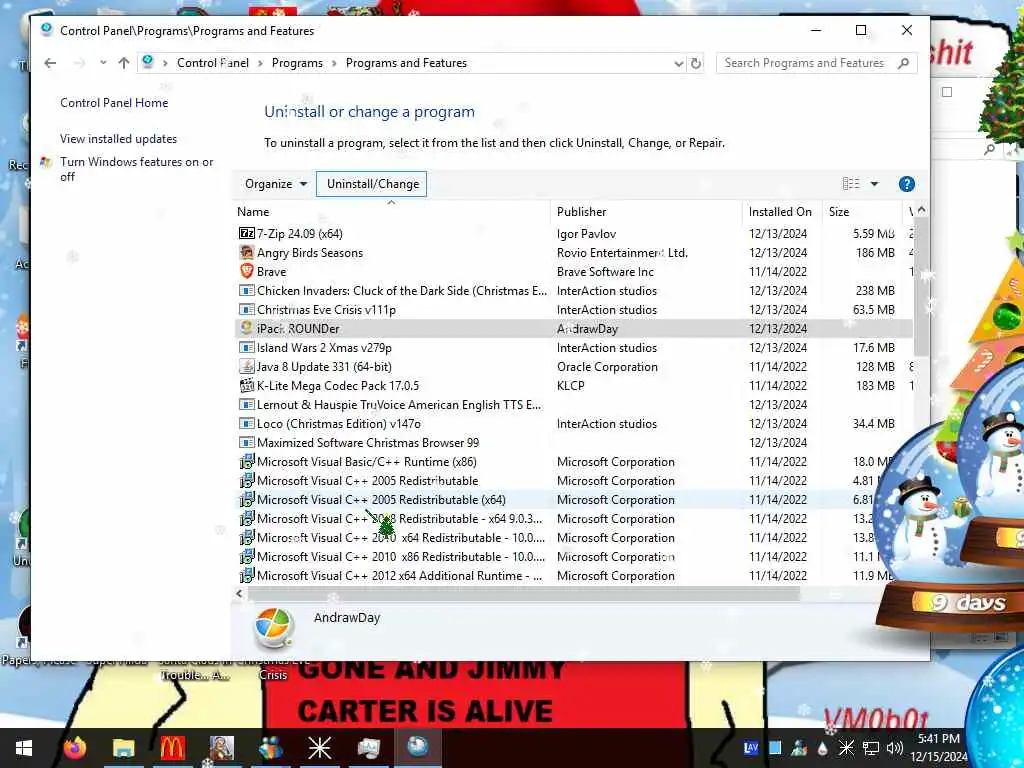Click the Control Panel taskbar icon
Viewport: 1024px width, 768px height.
point(417,746)
